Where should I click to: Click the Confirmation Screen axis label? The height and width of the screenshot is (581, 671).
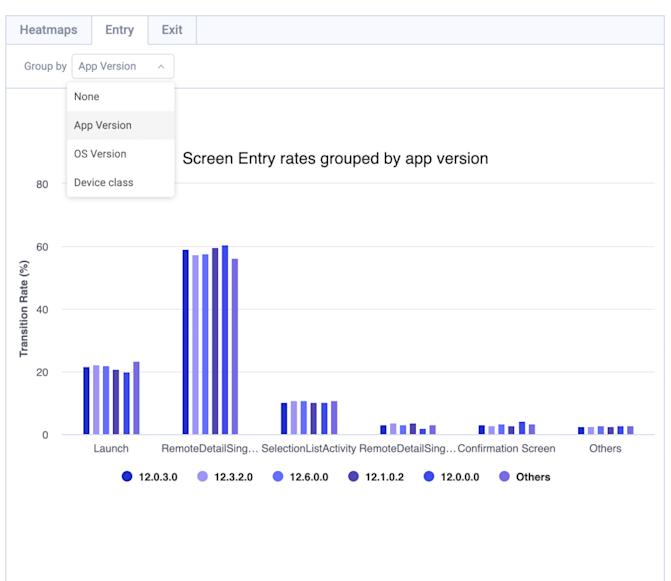[506, 448]
